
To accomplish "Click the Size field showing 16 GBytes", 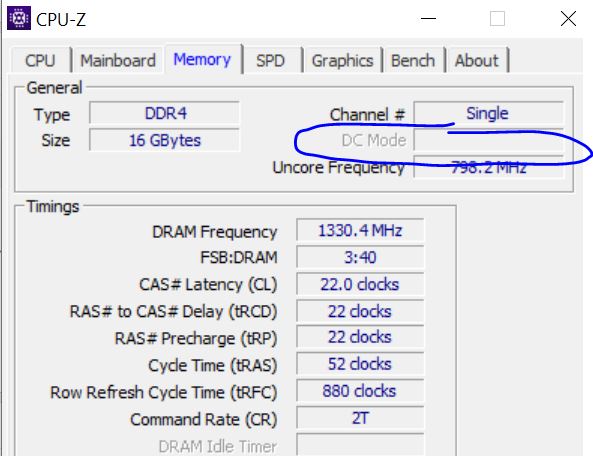I will [x=165, y=140].
